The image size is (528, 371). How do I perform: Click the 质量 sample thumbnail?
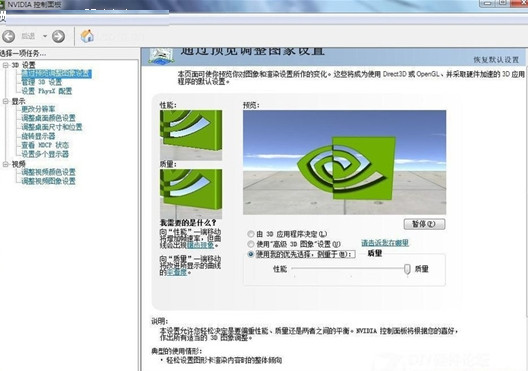click(191, 194)
